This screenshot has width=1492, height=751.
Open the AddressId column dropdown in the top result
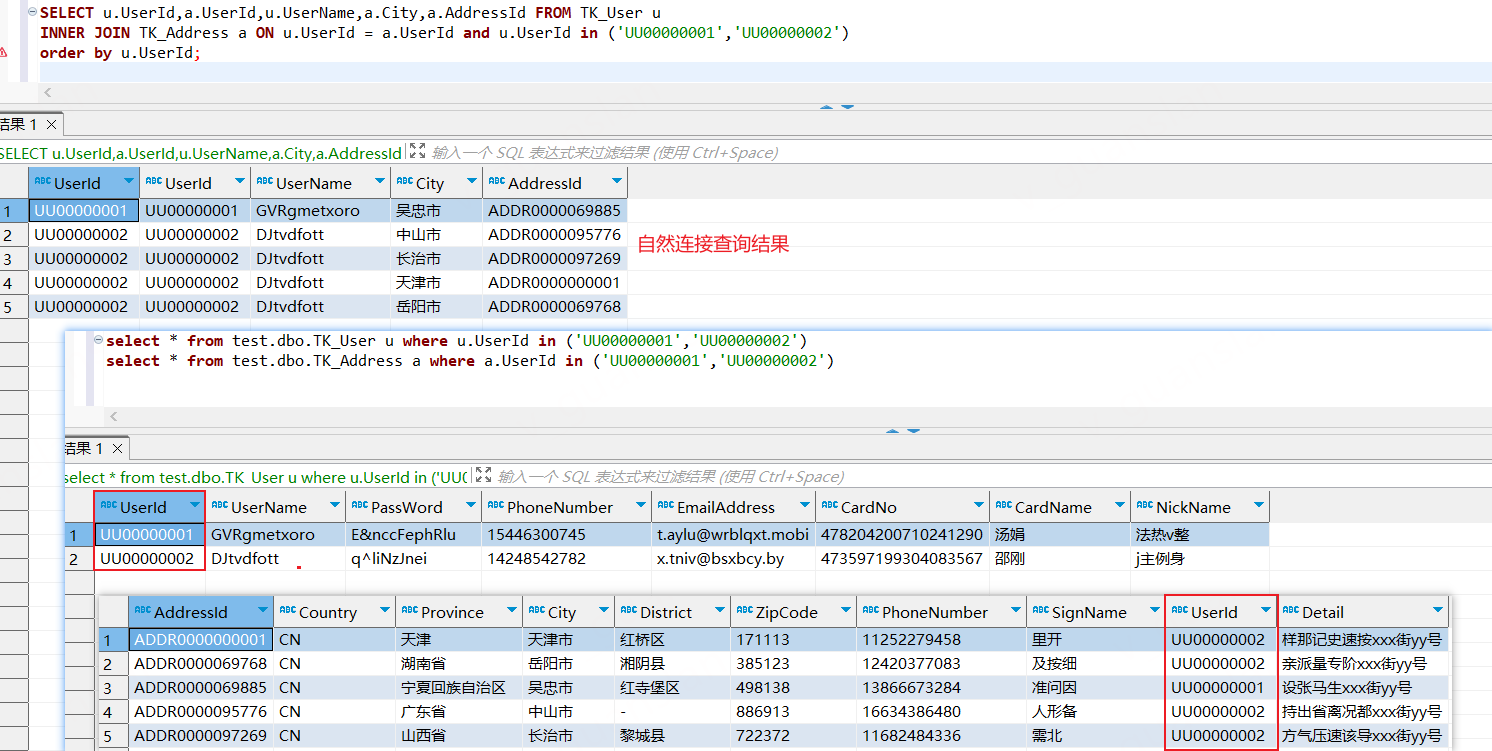616,183
